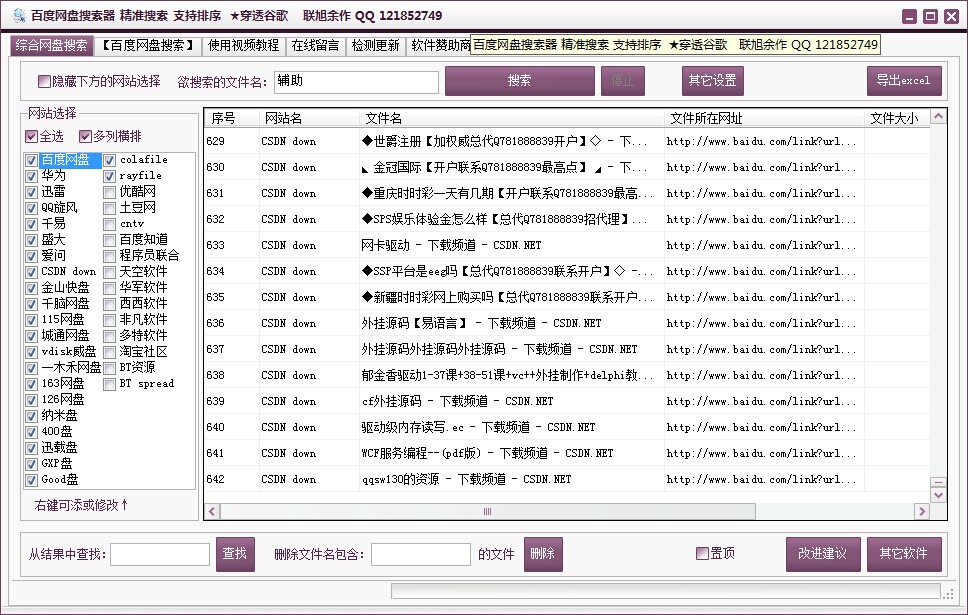The image size is (968, 615).
Task: Select the 程序员联合 site entry
Action: 149,256
